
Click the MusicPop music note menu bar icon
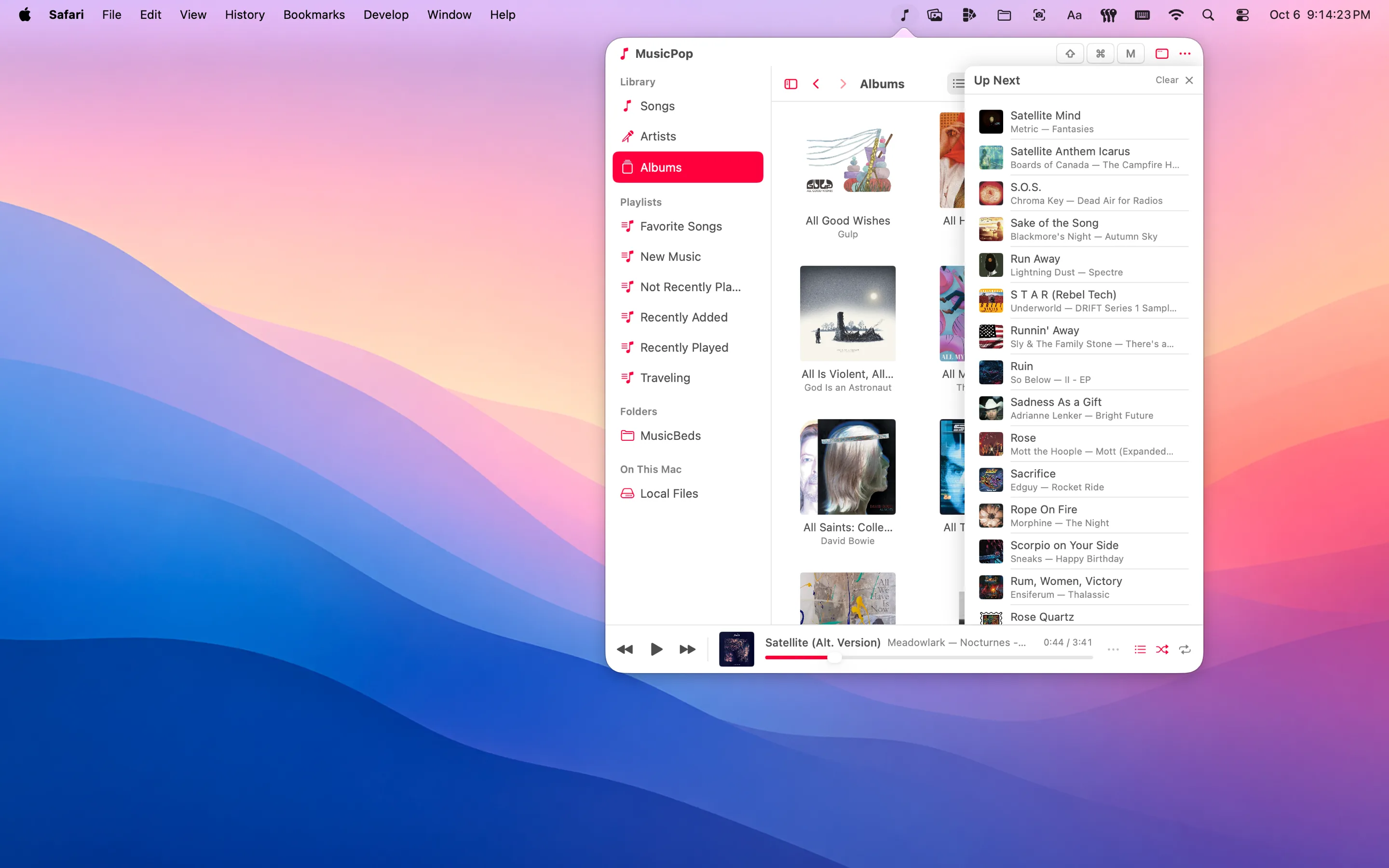coord(904,15)
